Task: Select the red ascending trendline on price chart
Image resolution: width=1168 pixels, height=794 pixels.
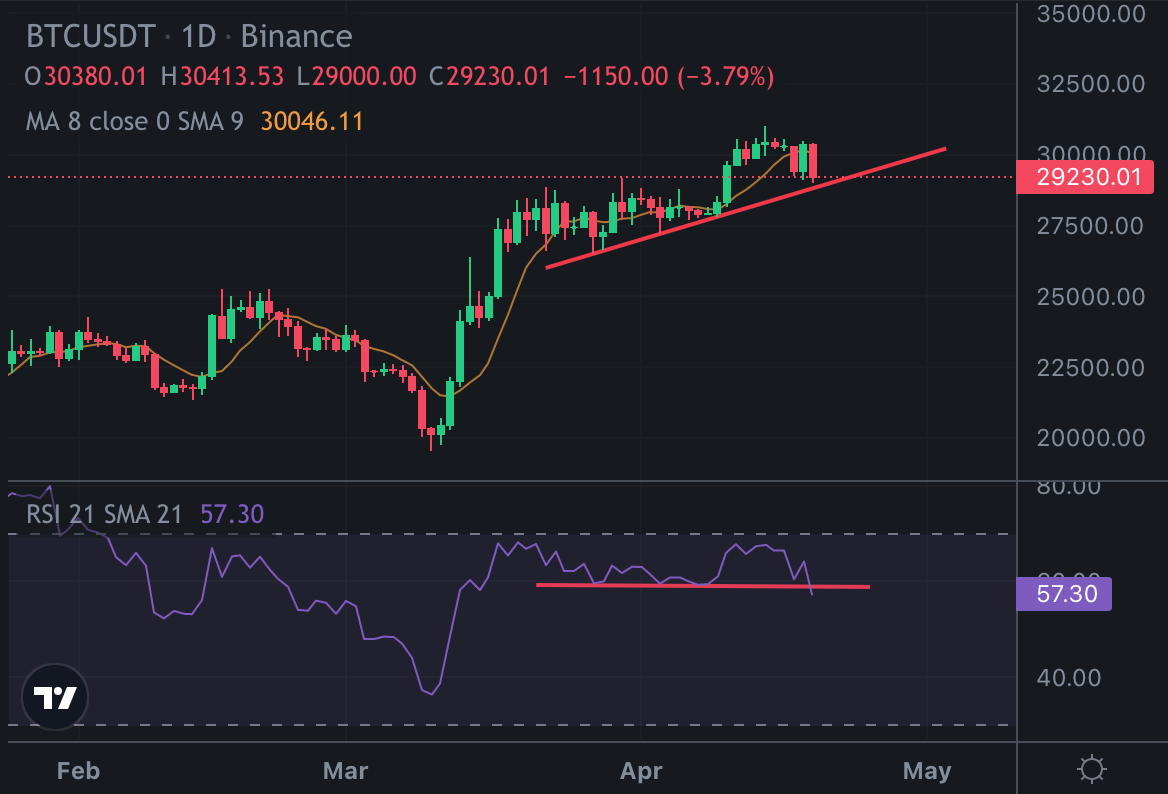Action: pyautogui.click(x=746, y=208)
